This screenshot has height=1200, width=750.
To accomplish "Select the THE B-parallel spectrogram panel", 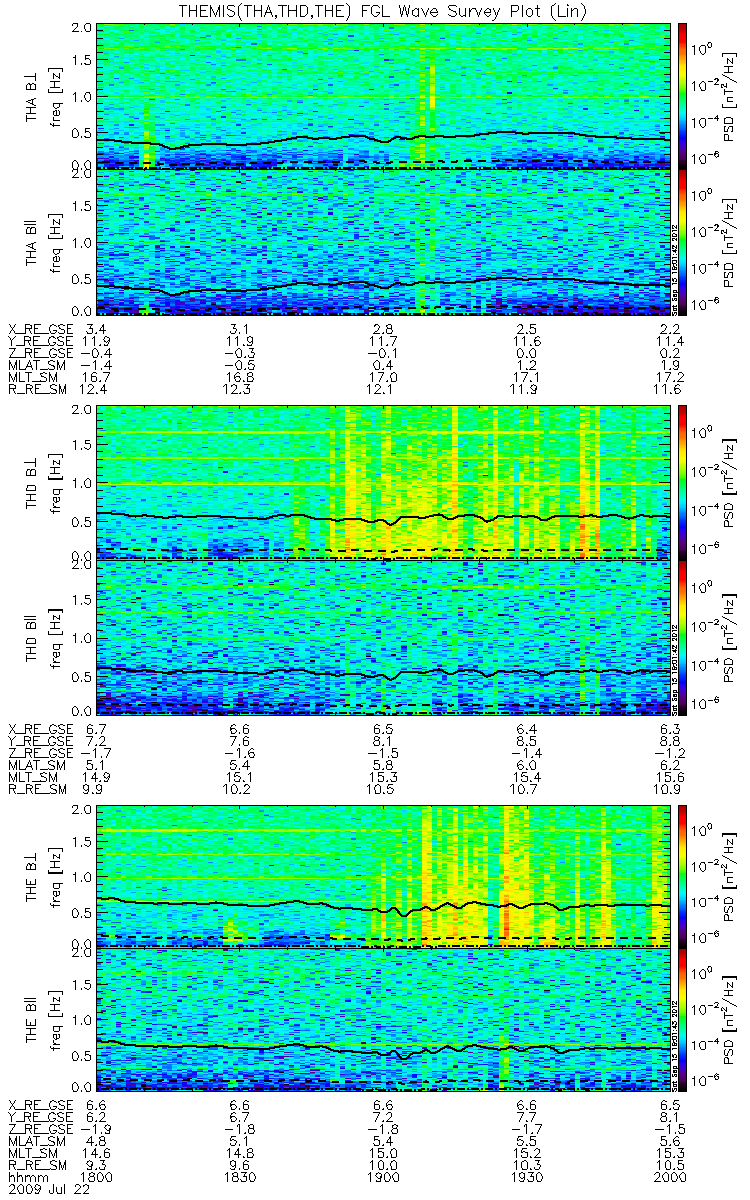I will click(x=383, y=1018).
